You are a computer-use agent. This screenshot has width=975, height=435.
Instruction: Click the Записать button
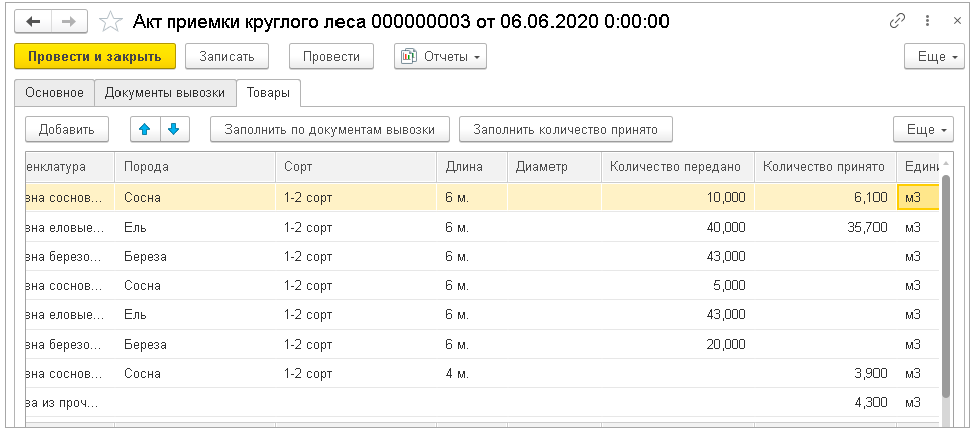click(x=233, y=57)
